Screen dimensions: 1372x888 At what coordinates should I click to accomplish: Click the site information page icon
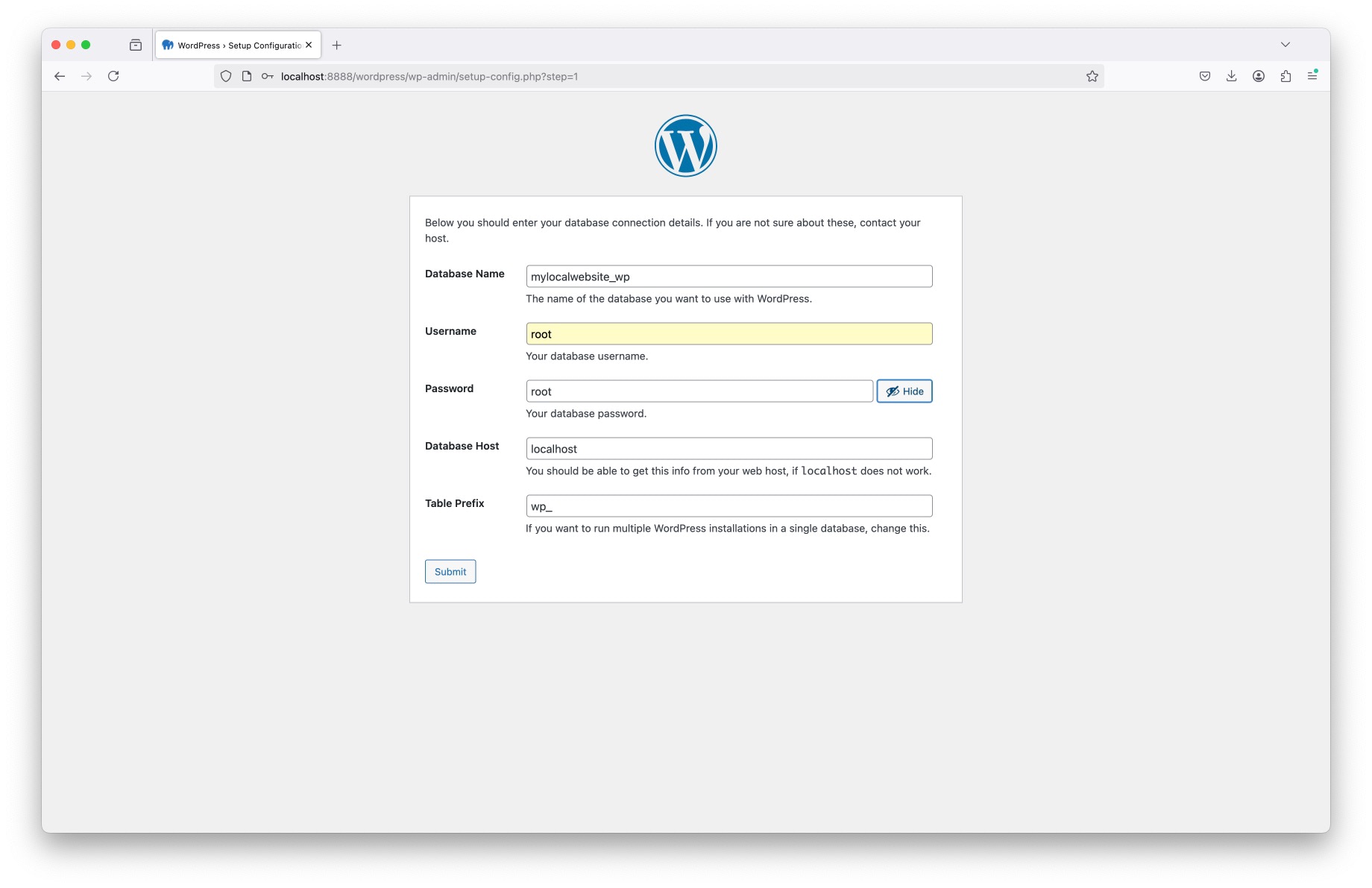(247, 76)
